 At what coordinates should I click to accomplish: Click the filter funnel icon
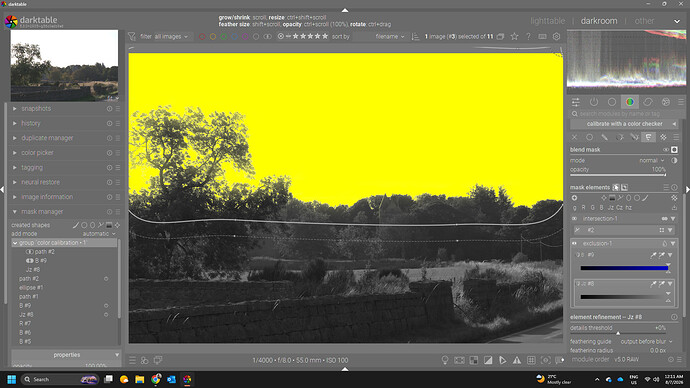point(132,37)
